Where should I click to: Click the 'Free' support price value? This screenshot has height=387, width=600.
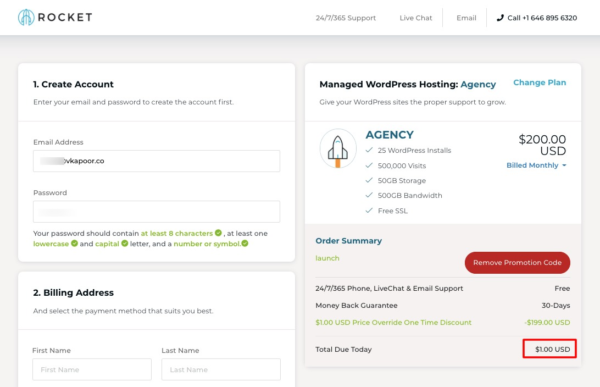click(562, 289)
